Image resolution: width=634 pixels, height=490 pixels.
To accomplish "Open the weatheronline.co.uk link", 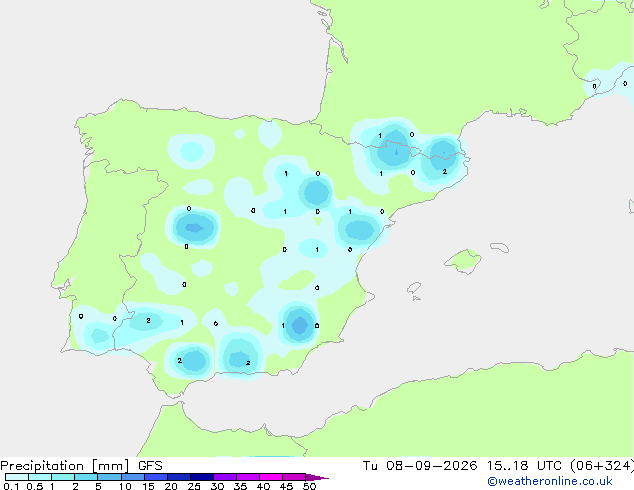I will (550, 481).
